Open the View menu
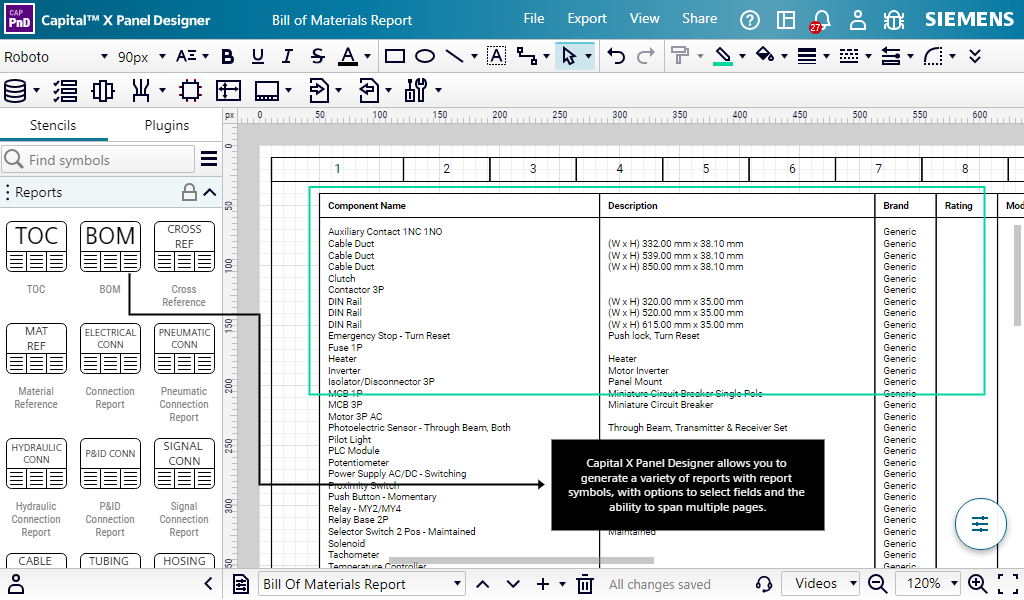Screen dimensions: 1024x600 pyautogui.click(x=645, y=19)
